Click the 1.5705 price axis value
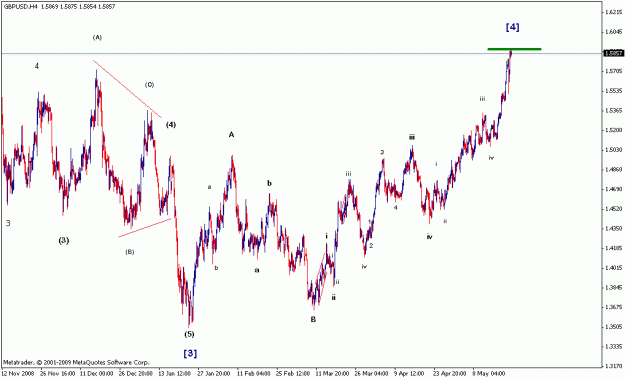625x378 pixels. click(x=614, y=71)
